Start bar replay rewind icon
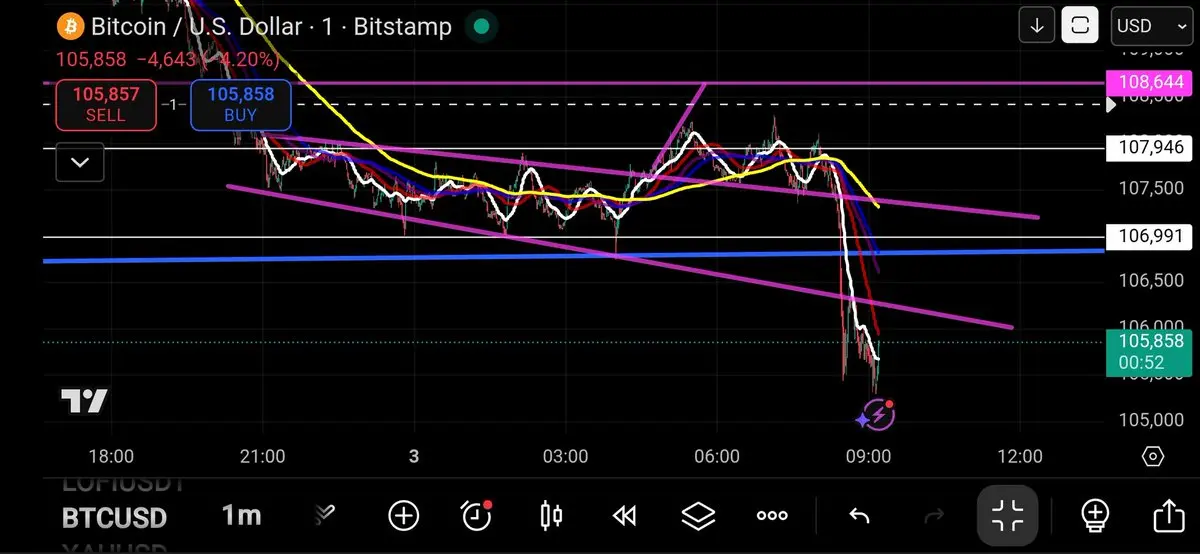 [x=624, y=516]
